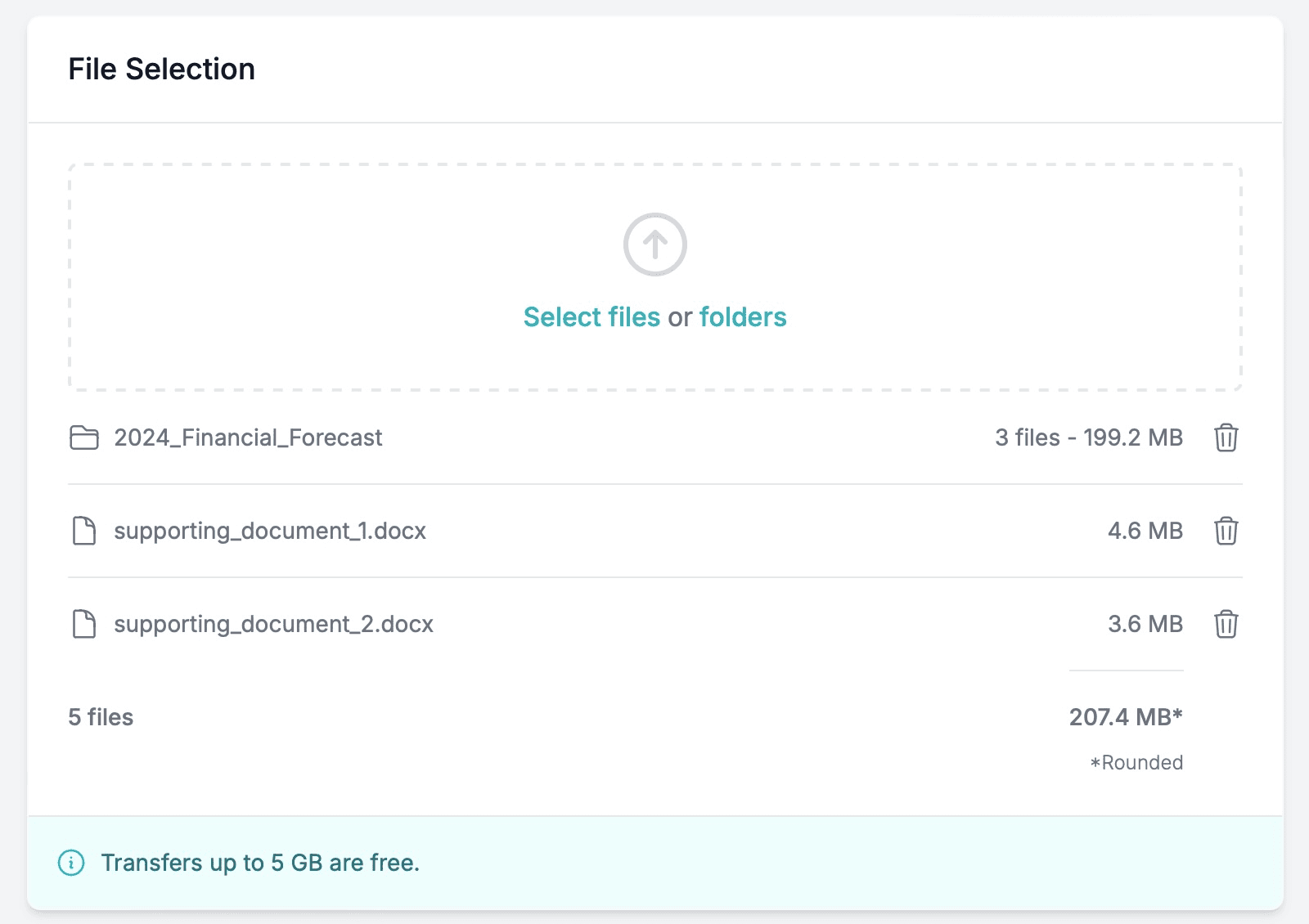Select the supporting_document_1.docx file name
This screenshot has width=1309, height=924.
click(x=270, y=532)
